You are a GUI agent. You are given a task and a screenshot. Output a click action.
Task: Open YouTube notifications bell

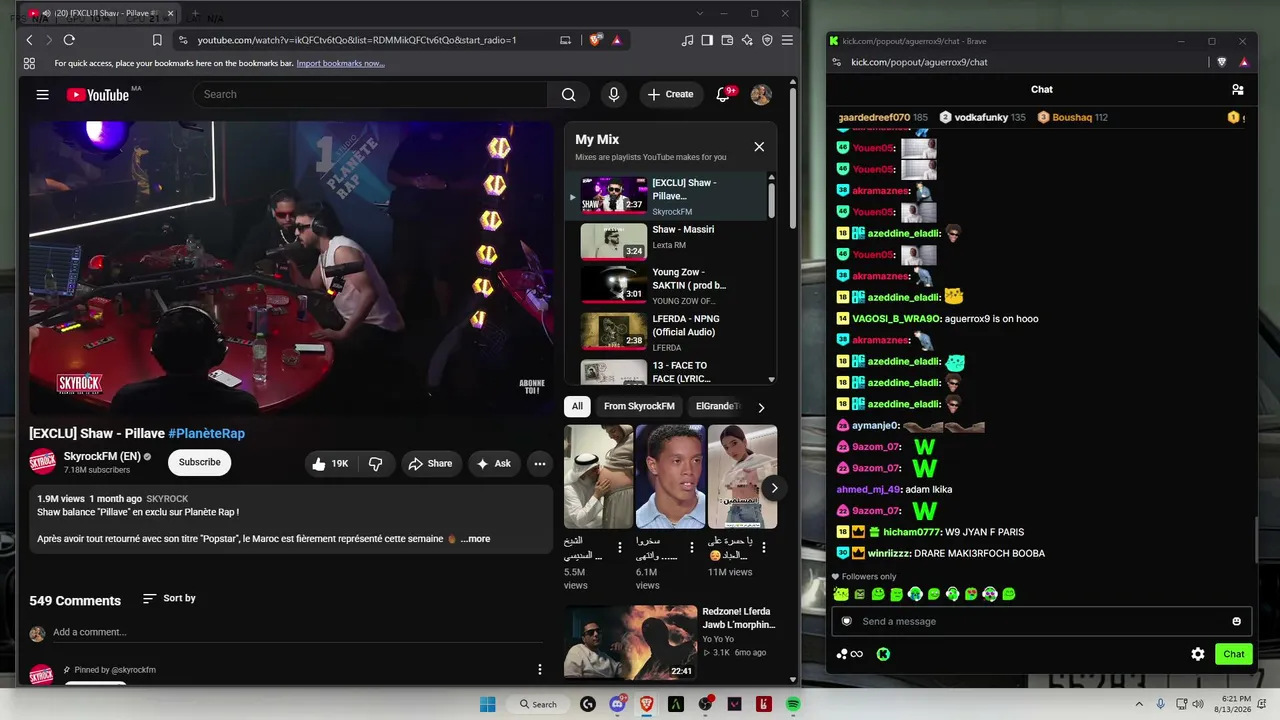(x=723, y=95)
